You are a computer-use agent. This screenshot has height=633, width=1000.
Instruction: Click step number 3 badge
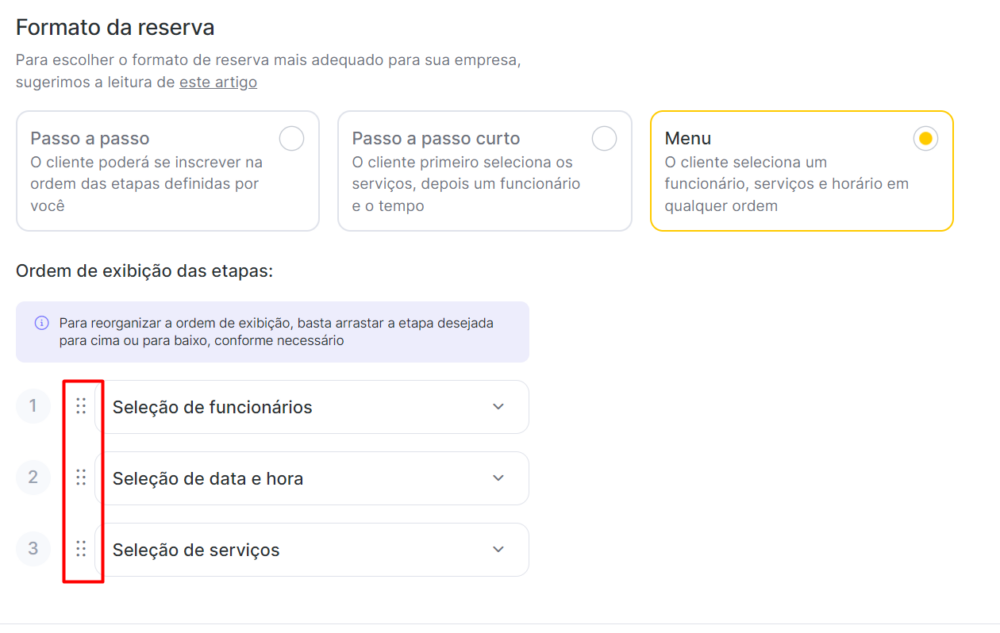[x=33, y=549]
